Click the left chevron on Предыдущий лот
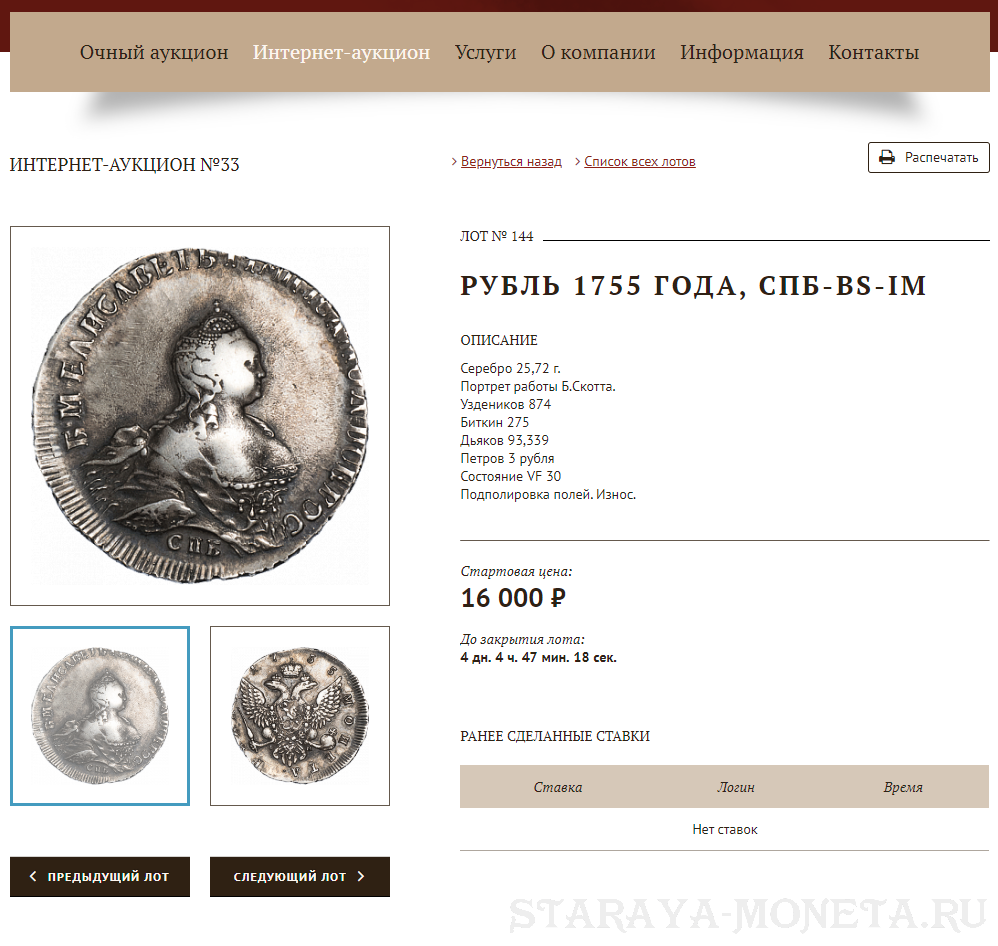Screen dimensions: 998x946 33,876
